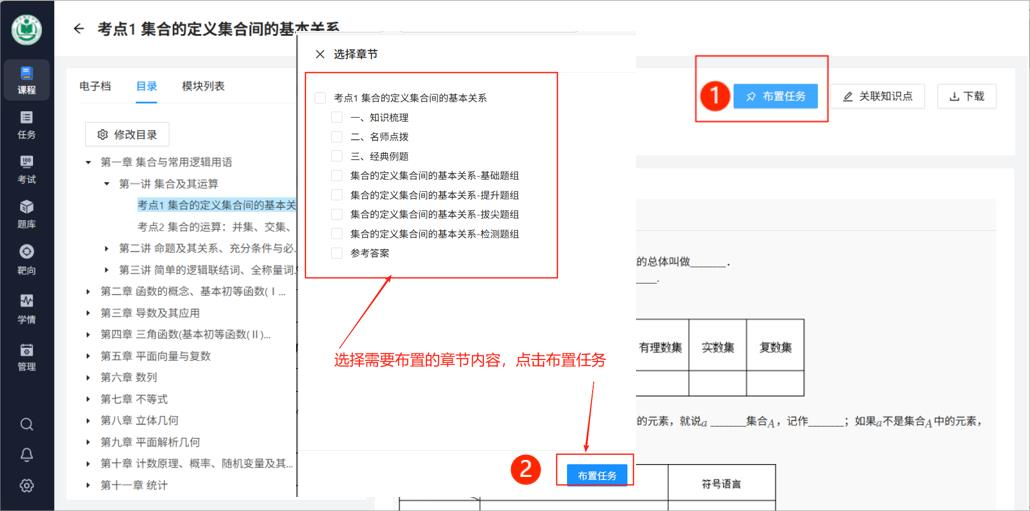This screenshot has height=511, width=1030.
Task: Click the 复数集 table cell
Action: coord(775,348)
